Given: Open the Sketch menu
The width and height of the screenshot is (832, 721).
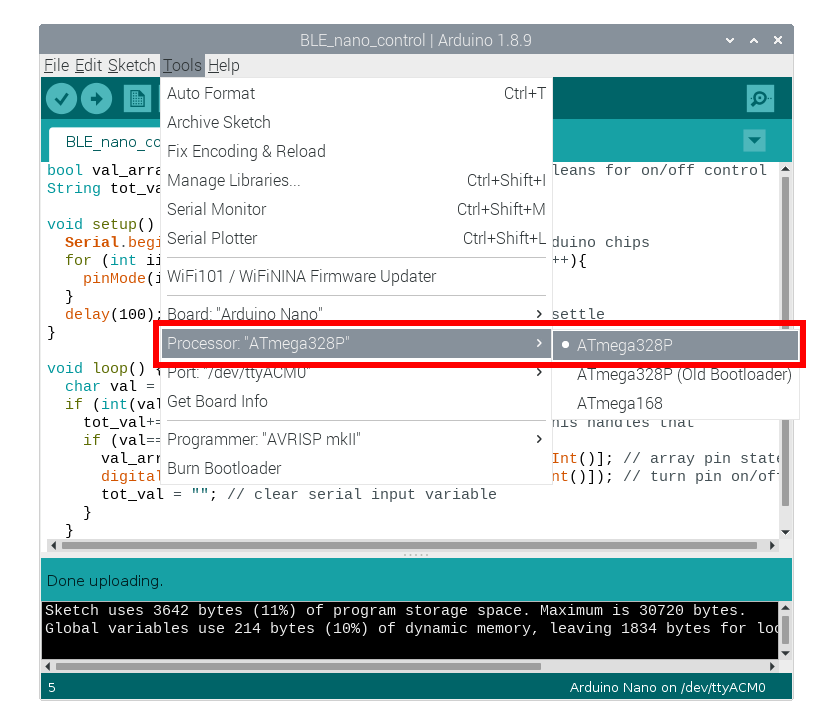Looking at the screenshot, I should (x=132, y=65).
